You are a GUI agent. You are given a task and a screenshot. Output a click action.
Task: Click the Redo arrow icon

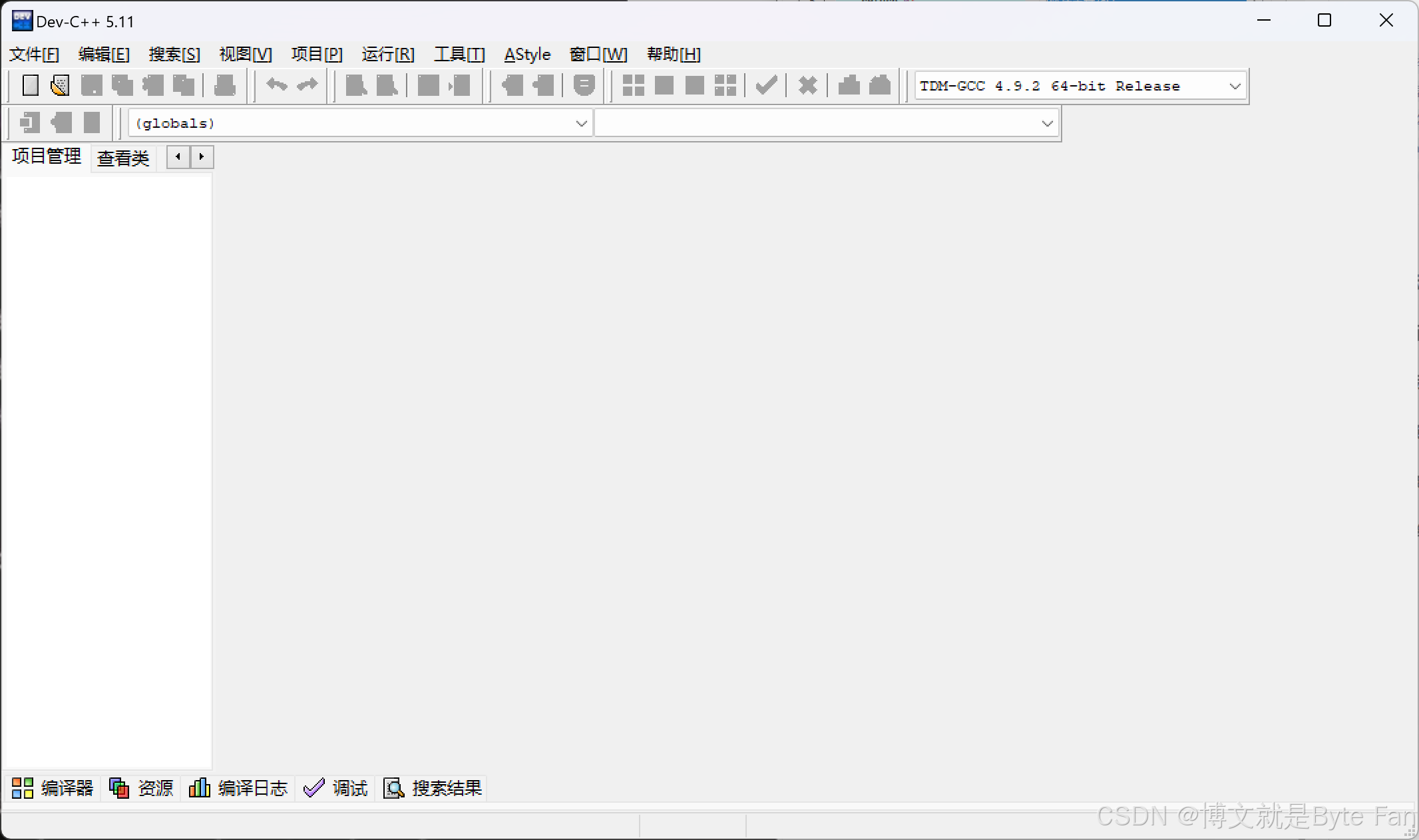(307, 85)
